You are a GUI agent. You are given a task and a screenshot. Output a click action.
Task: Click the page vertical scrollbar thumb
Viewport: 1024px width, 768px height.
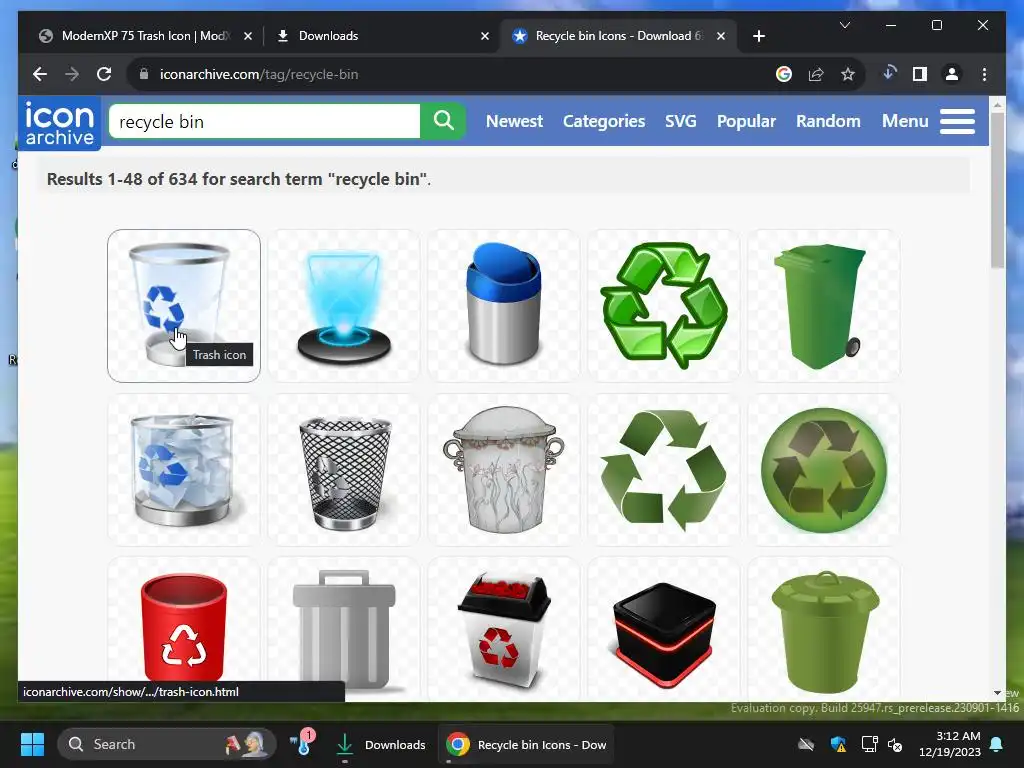(997, 189)
